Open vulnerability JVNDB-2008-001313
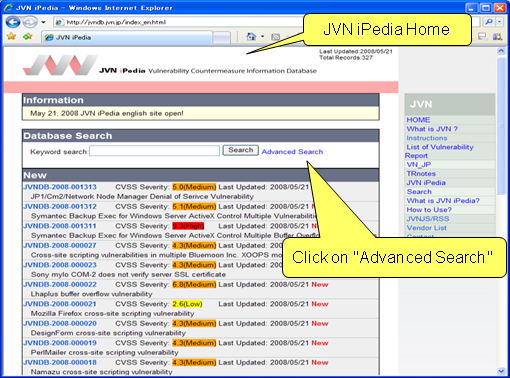 pyautogui.click(x=60, y=187)
